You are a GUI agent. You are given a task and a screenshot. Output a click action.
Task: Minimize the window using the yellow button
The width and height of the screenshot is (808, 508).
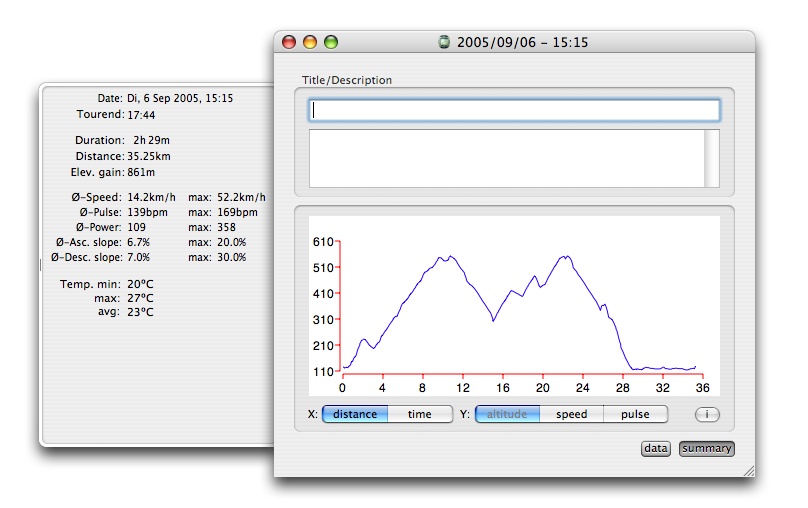click(x=310, y=42)
